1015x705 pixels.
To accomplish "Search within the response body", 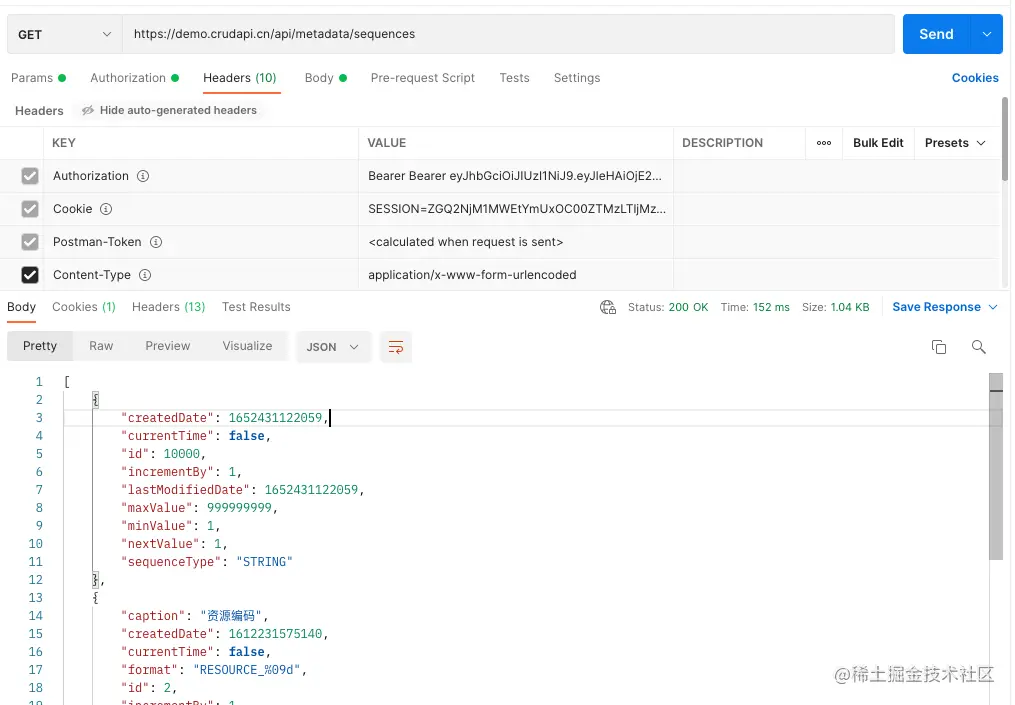I will tap(979, 347).
